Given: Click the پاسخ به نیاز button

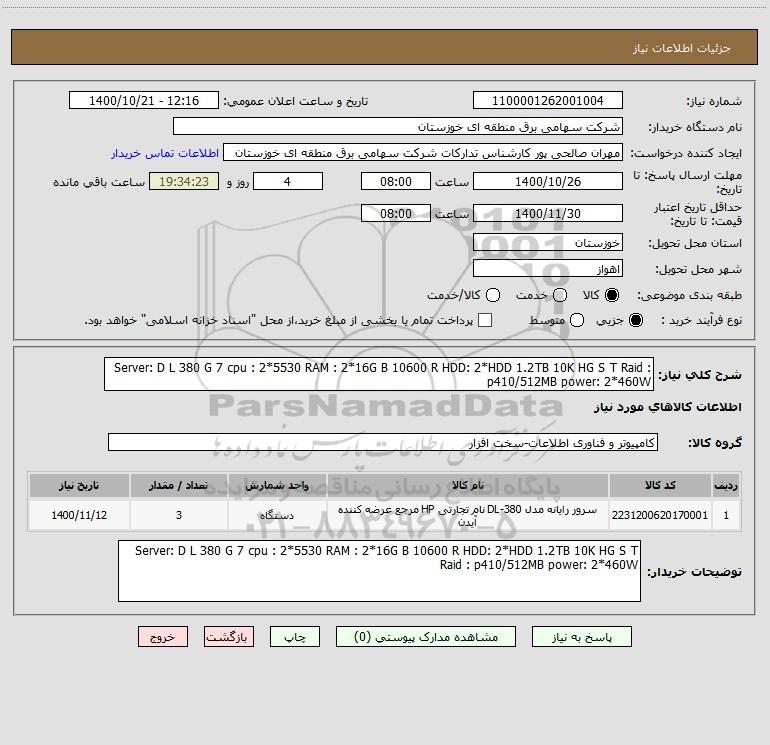Looking at the screenshot, I should click(582, 636).
